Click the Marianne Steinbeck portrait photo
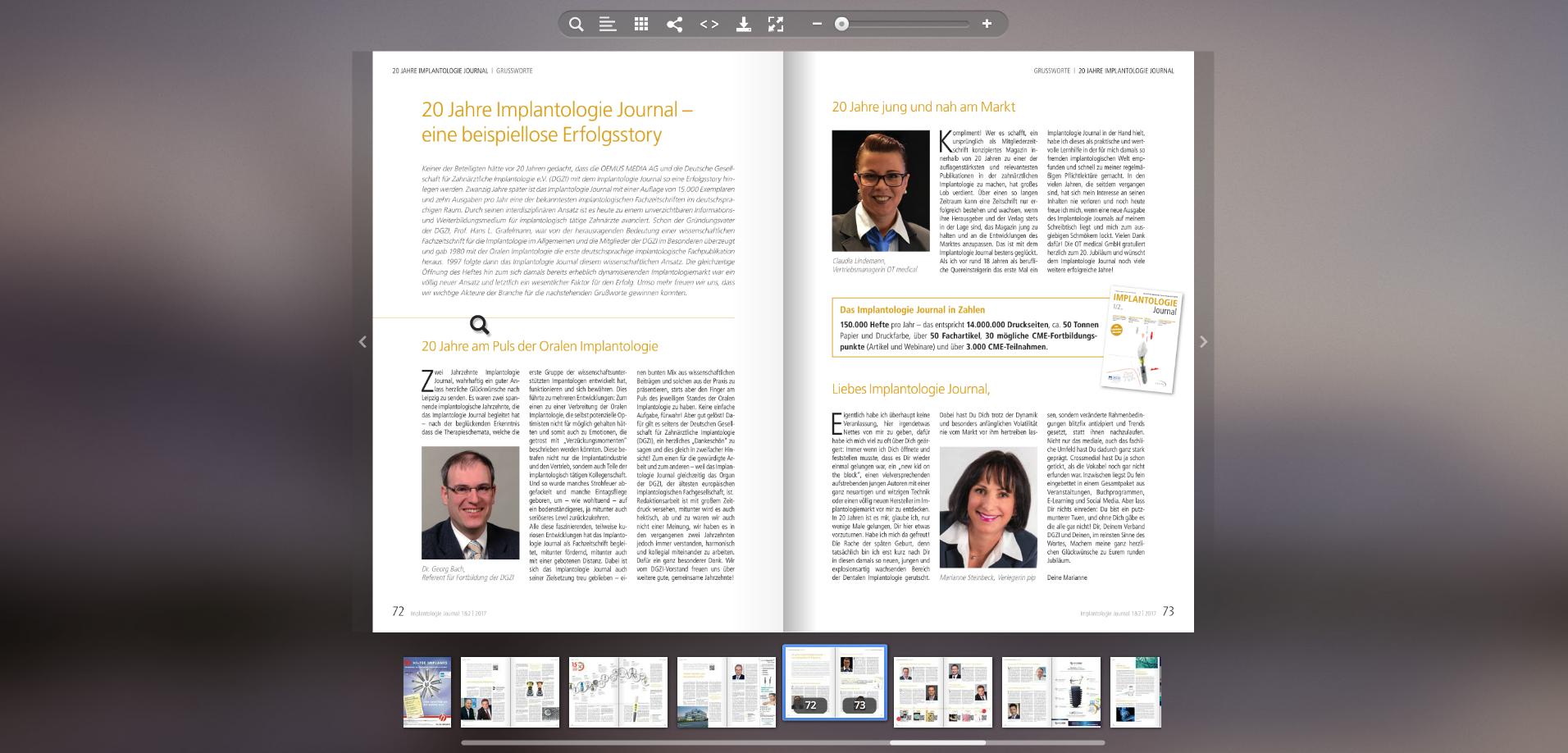The width and height of the screenshot is (1568, 753). [x=988, y=507]
